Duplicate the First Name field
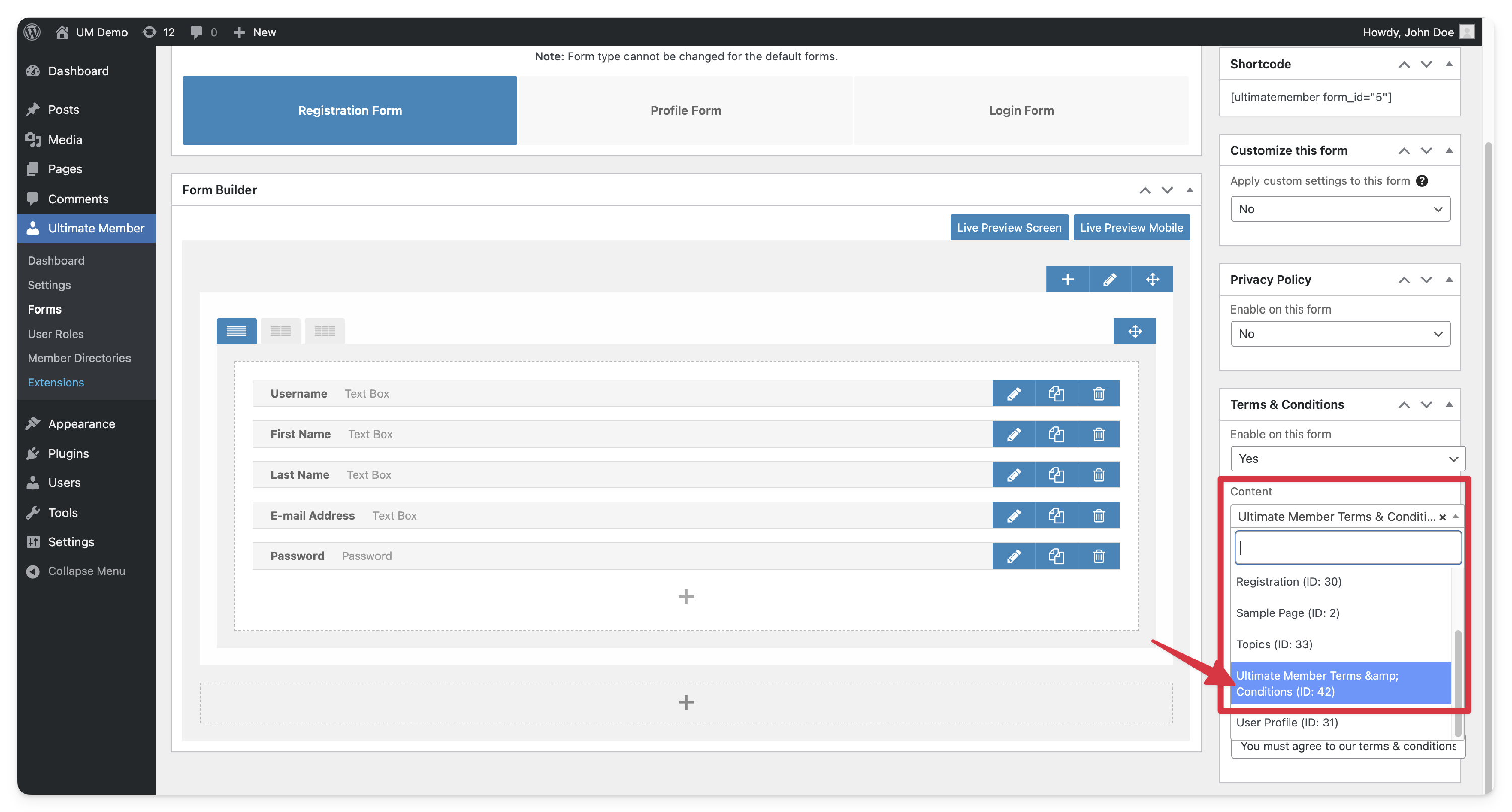 pos(1056,434)
